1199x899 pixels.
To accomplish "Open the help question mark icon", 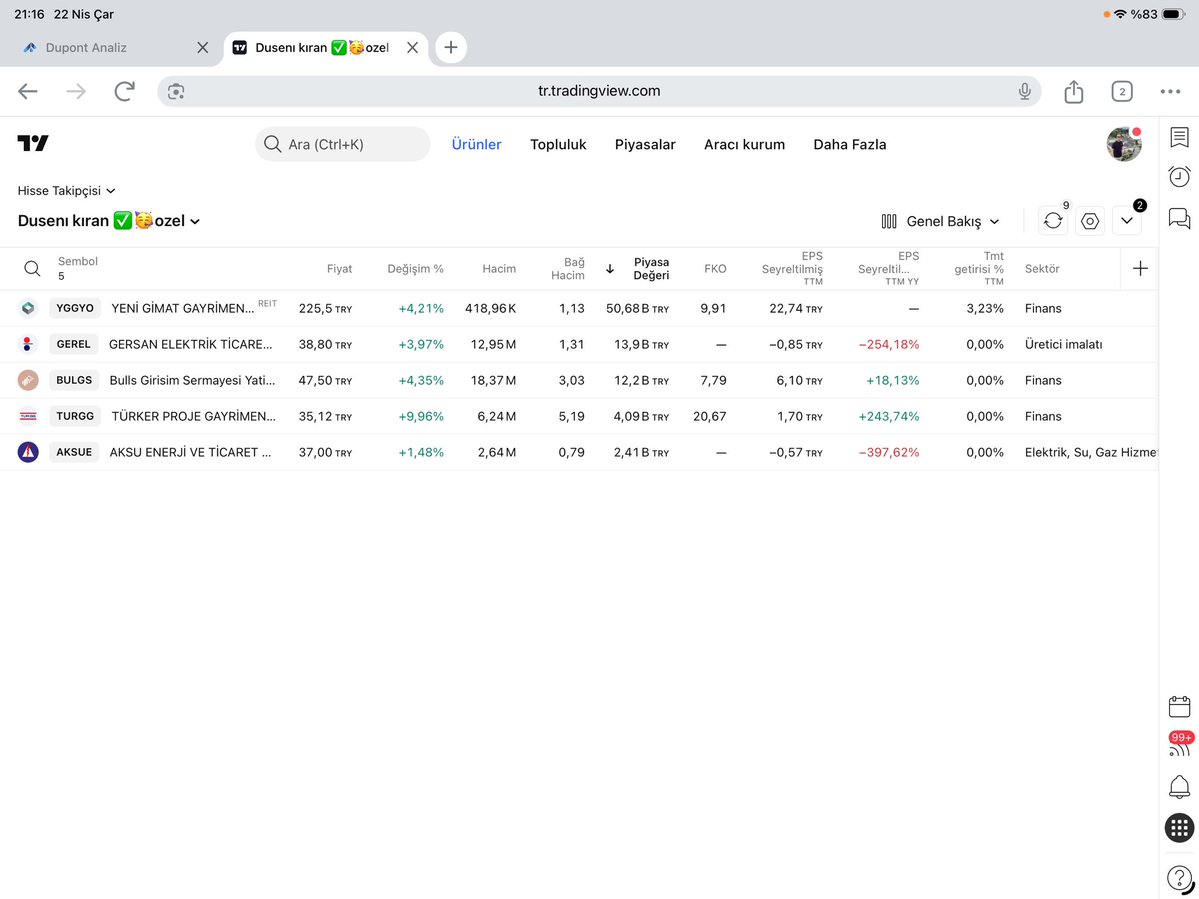I will coord(1179,878).
